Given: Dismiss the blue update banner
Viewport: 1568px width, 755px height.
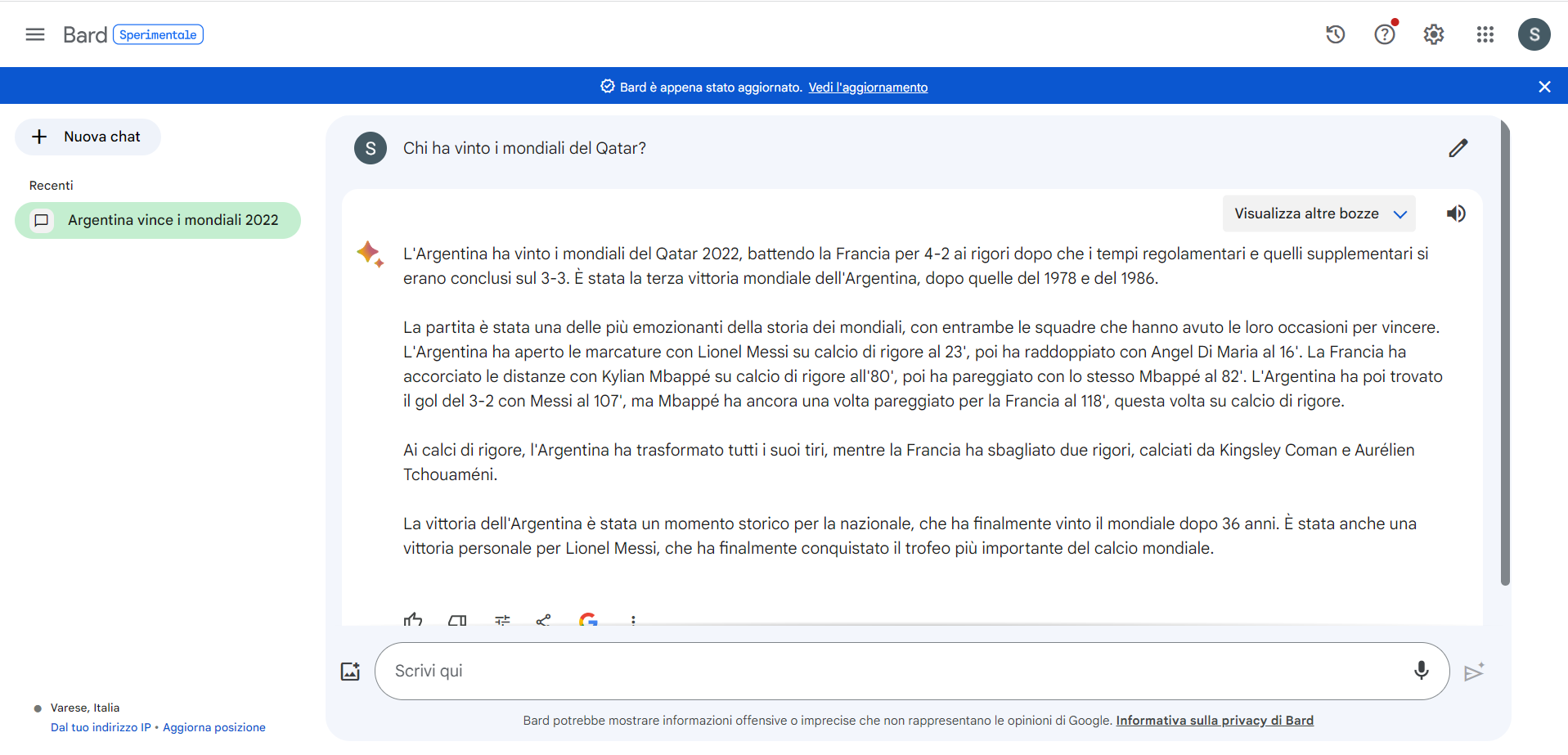Looking at the screenshot, I should click(1544, 87).
